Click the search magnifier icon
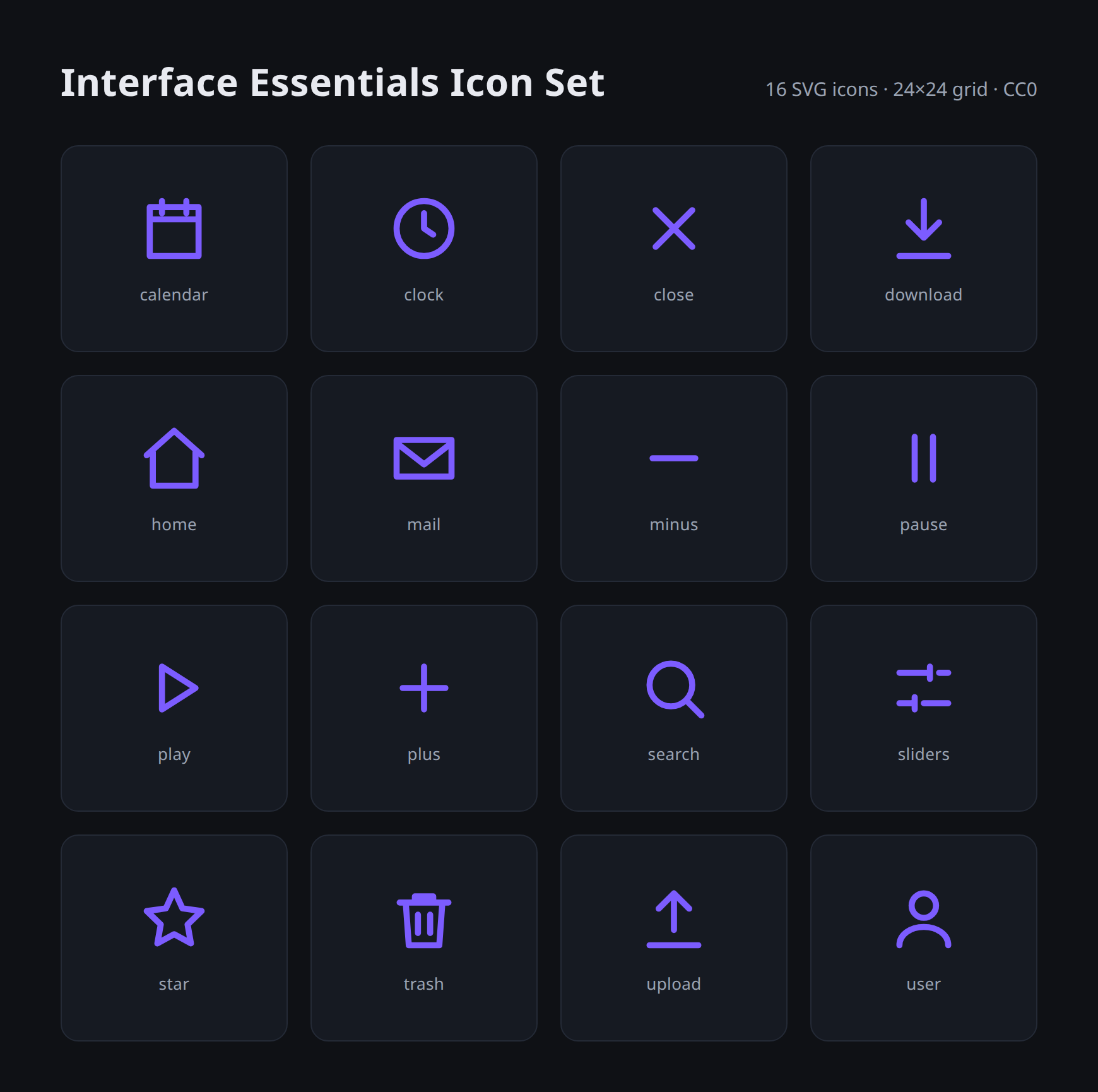Viewport: 1098px width, 1092px height. point(675,689)
